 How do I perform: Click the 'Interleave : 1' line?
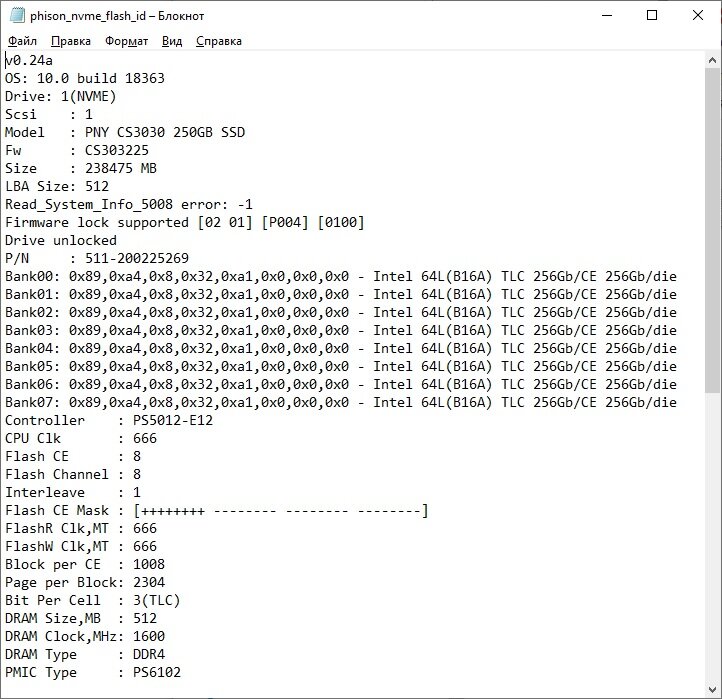[x=73, y=492]
